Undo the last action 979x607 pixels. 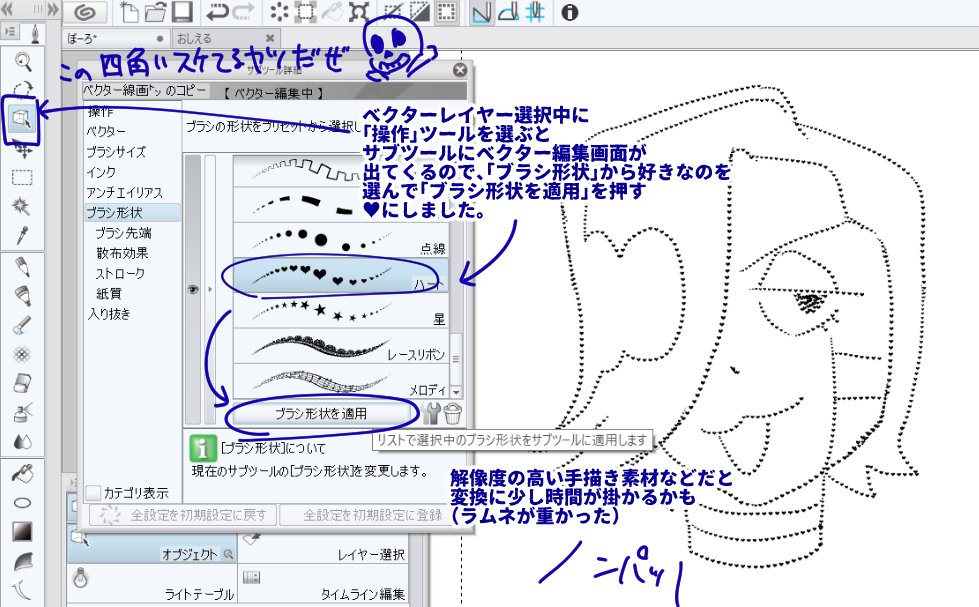click(x=217, y=12)
